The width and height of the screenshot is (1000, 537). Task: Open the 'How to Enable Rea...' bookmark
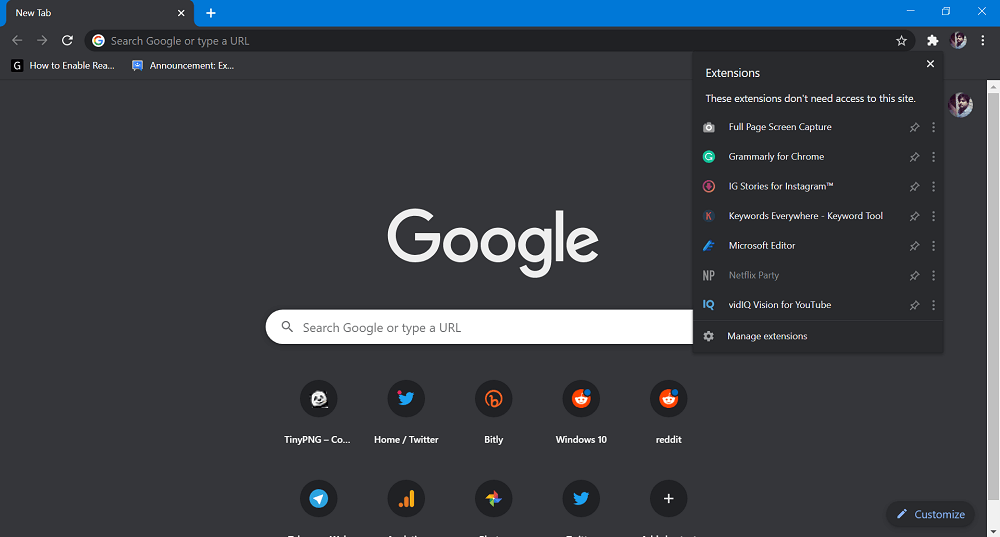(63, 66)
